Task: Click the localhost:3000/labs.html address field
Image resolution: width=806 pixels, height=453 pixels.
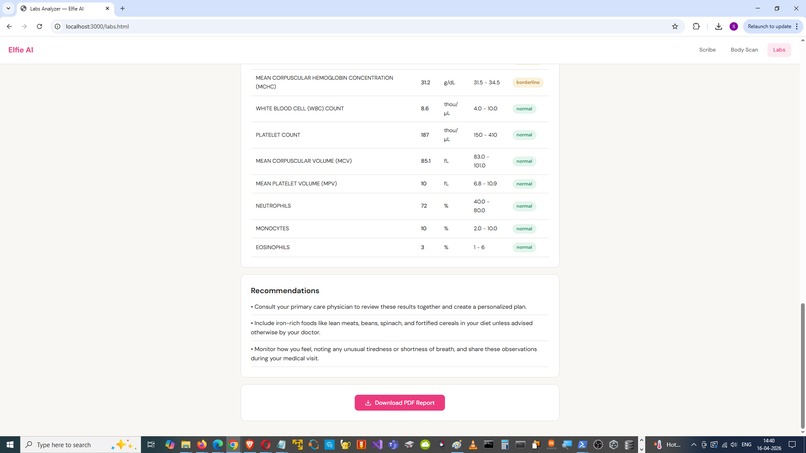Action: click(x=360, y=26)
